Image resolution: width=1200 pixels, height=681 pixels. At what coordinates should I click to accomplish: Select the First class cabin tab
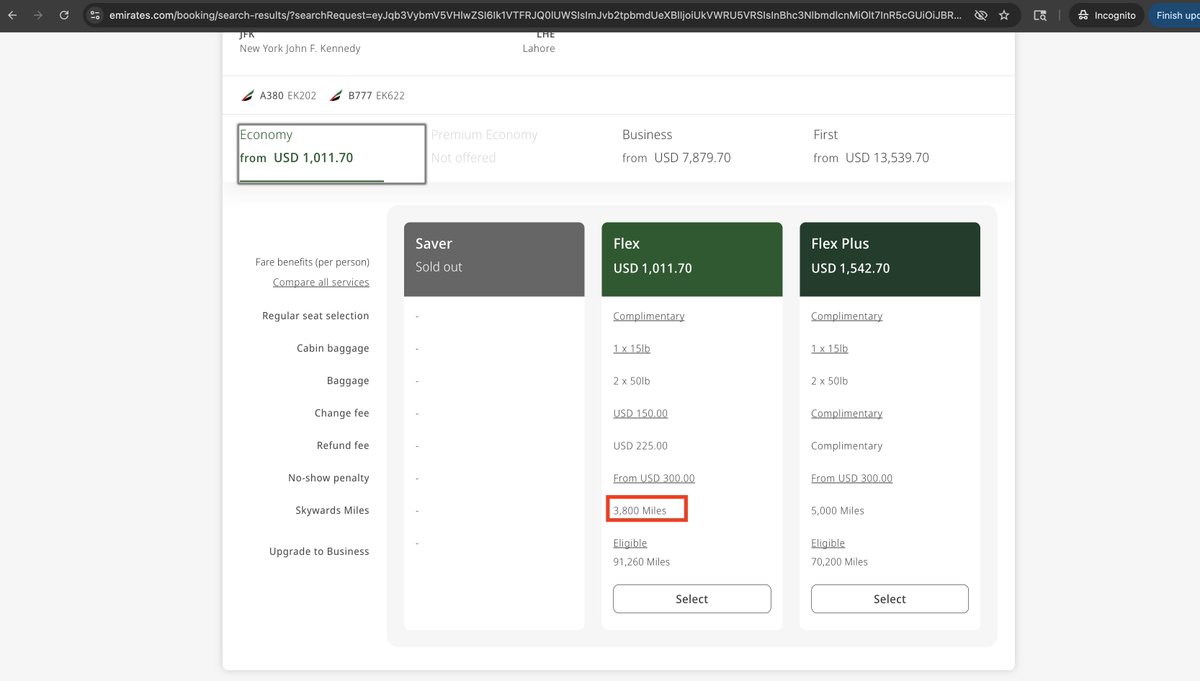click(x=871, y=146)
